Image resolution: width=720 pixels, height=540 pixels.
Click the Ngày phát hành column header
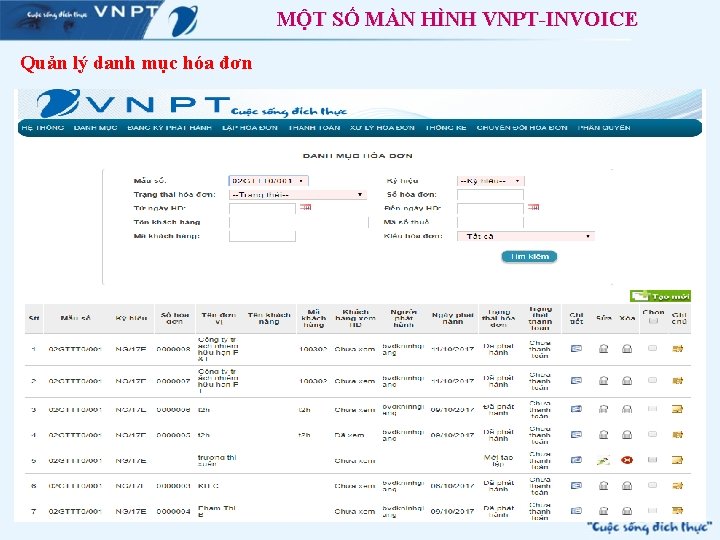pos(452,318)
